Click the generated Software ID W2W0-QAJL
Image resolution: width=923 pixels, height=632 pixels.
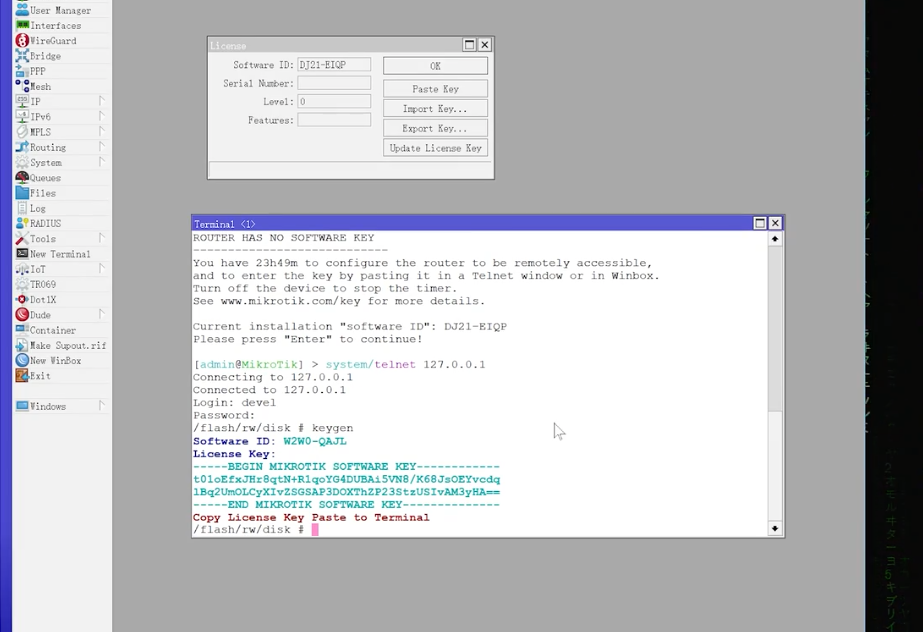(x=315, y=441)
